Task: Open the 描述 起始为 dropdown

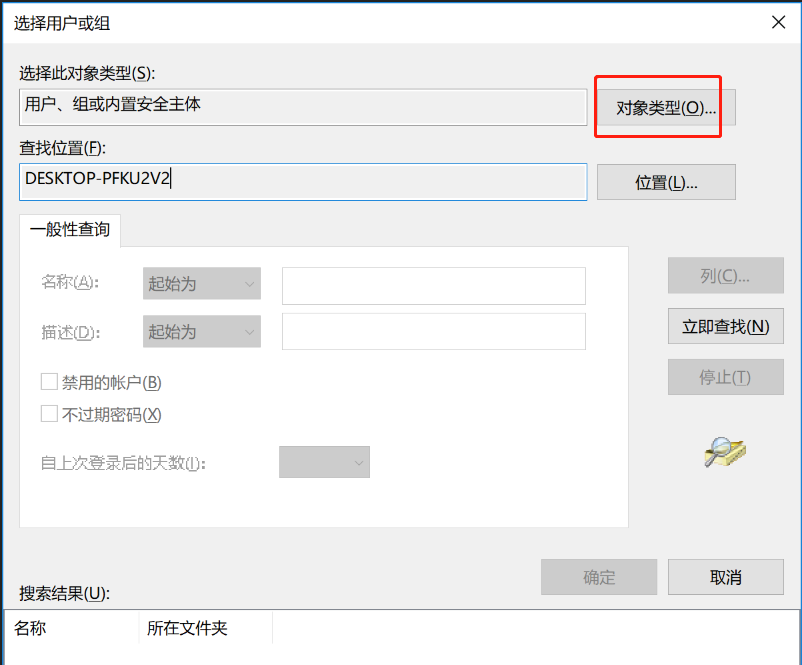Action: tap(201, 332)
